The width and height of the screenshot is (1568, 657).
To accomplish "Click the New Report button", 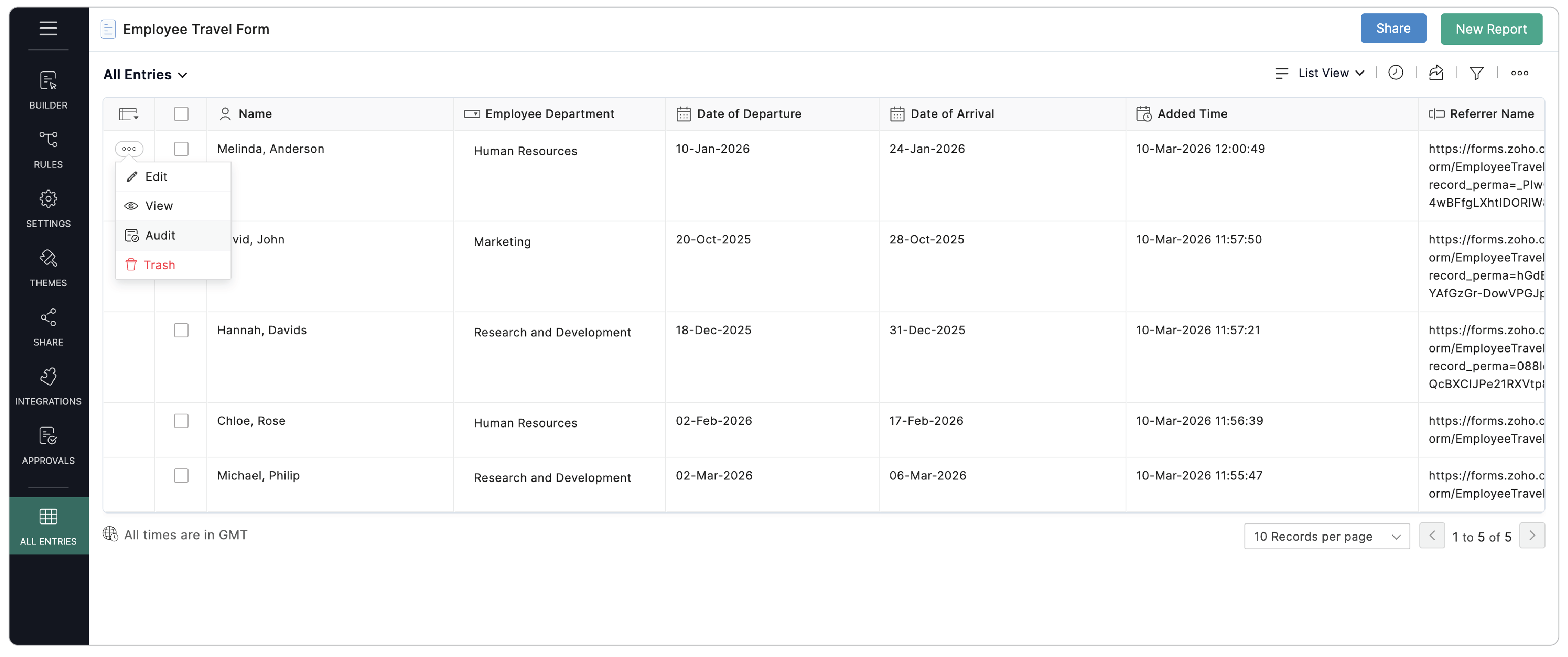I will coord(1491,28).
